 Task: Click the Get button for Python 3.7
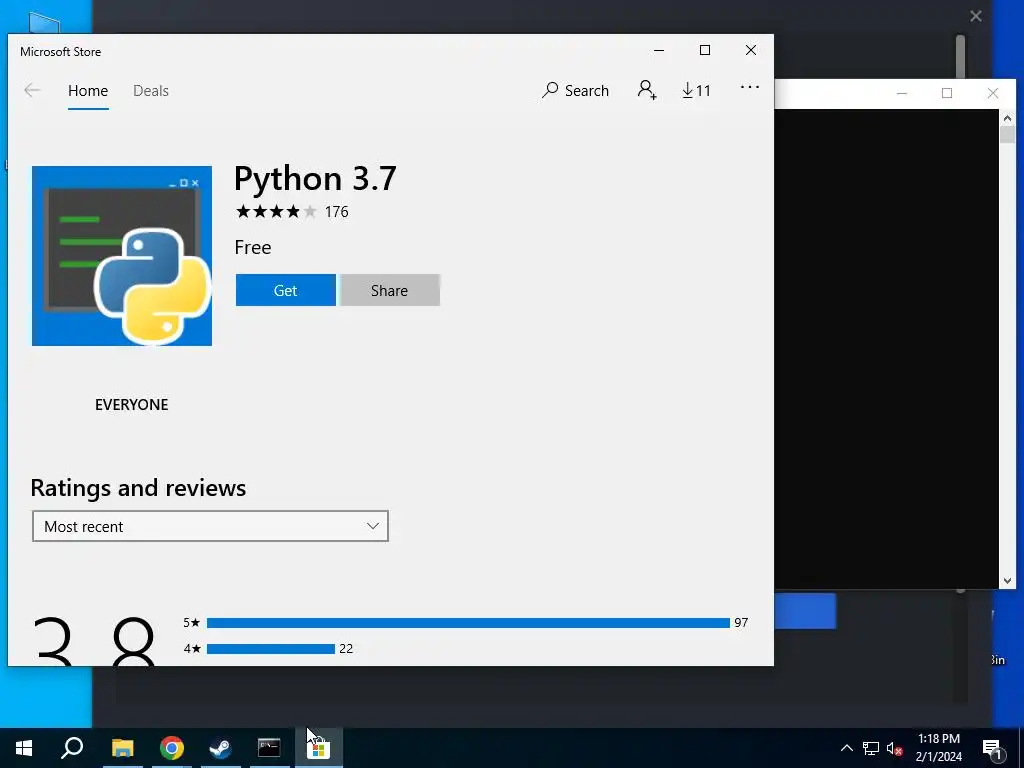point(285,290)
